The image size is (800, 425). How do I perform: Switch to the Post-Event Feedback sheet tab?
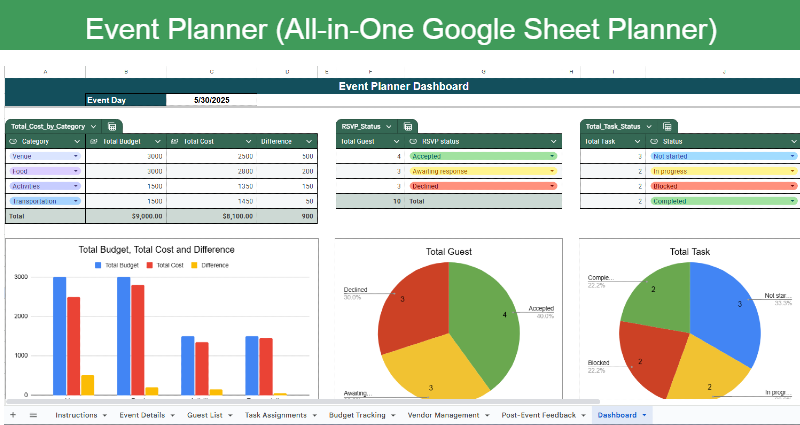[x=538, y=415]
